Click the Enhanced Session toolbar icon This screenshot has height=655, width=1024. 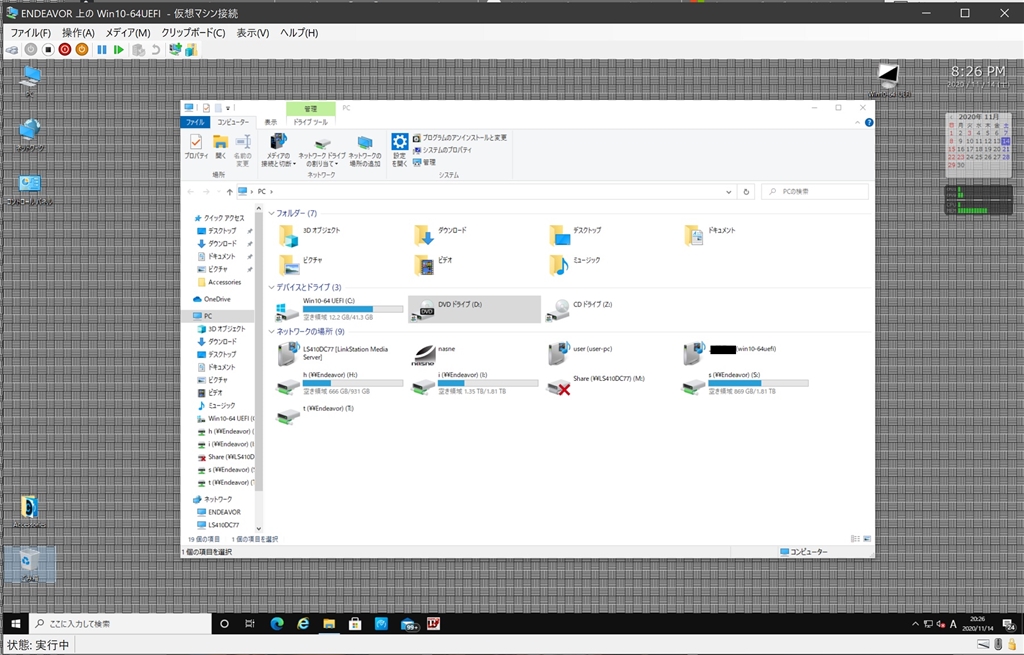point(175,50)
